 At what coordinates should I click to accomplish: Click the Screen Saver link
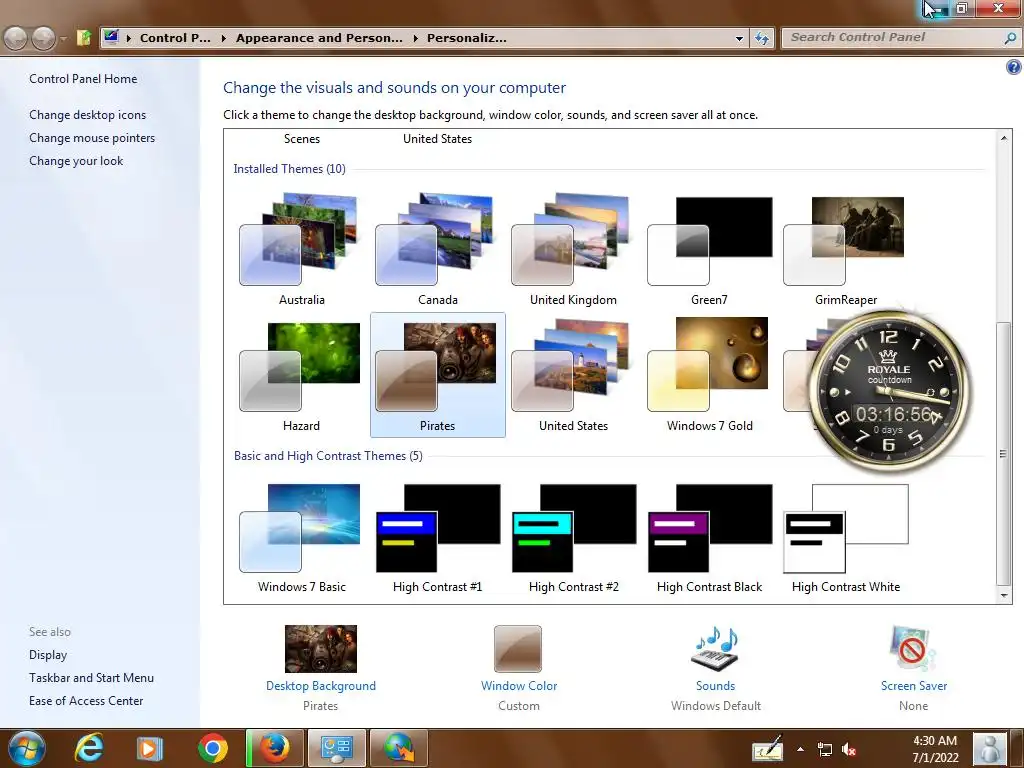(x=914, y=686)
